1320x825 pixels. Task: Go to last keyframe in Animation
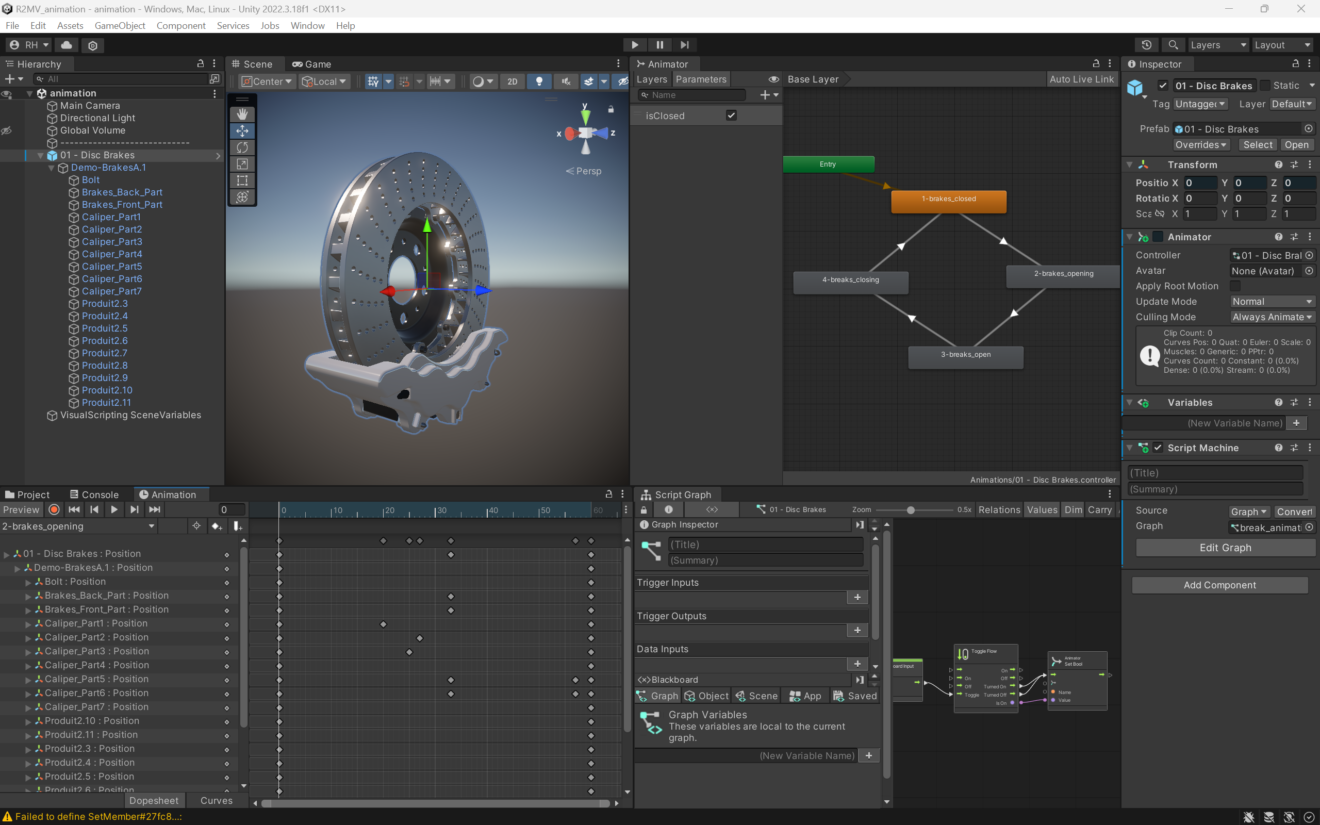(x=154, y=510)
